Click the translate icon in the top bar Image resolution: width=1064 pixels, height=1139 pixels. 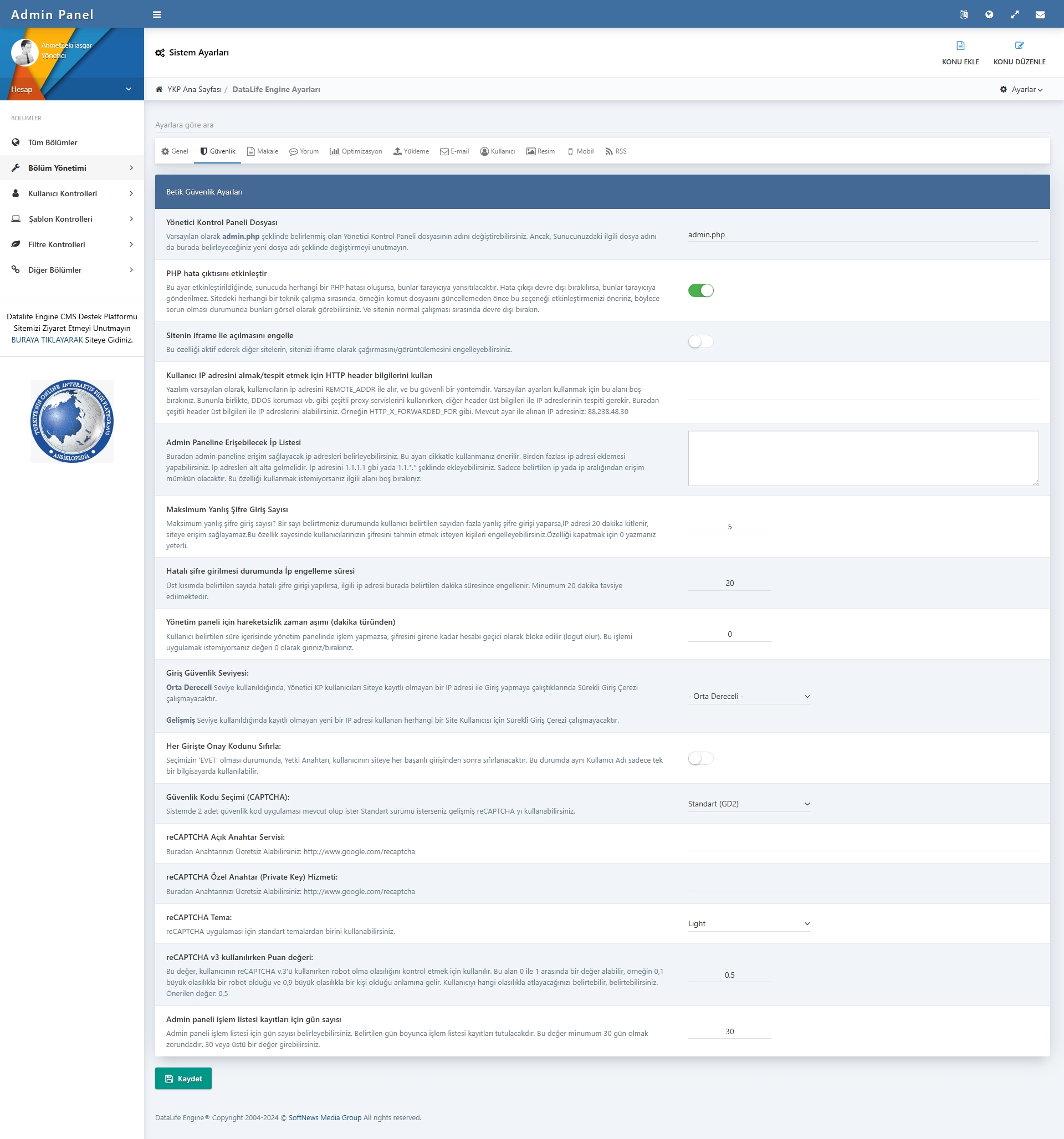[x=963, y=15]
